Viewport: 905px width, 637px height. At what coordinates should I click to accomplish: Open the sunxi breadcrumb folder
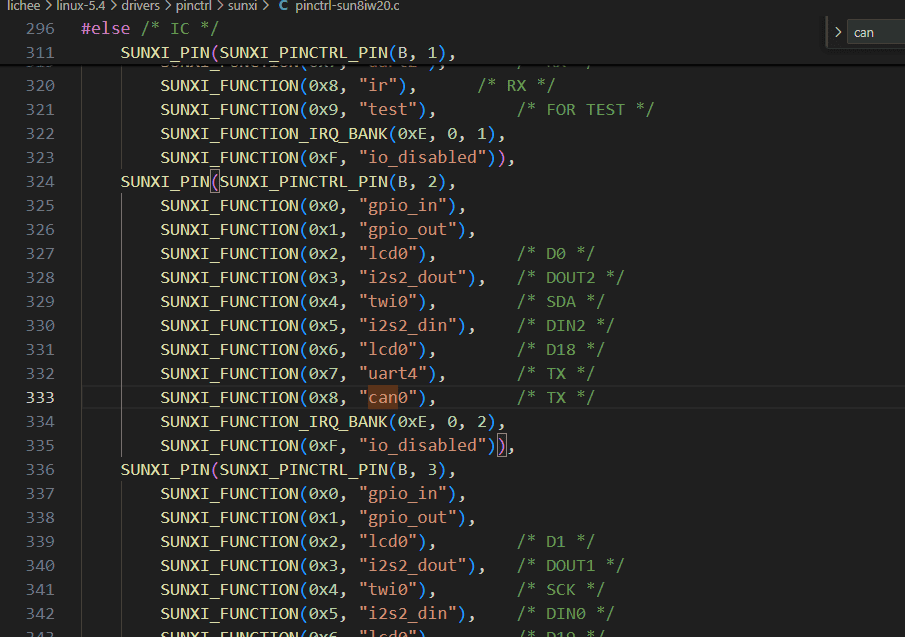(x=240, y=6)
